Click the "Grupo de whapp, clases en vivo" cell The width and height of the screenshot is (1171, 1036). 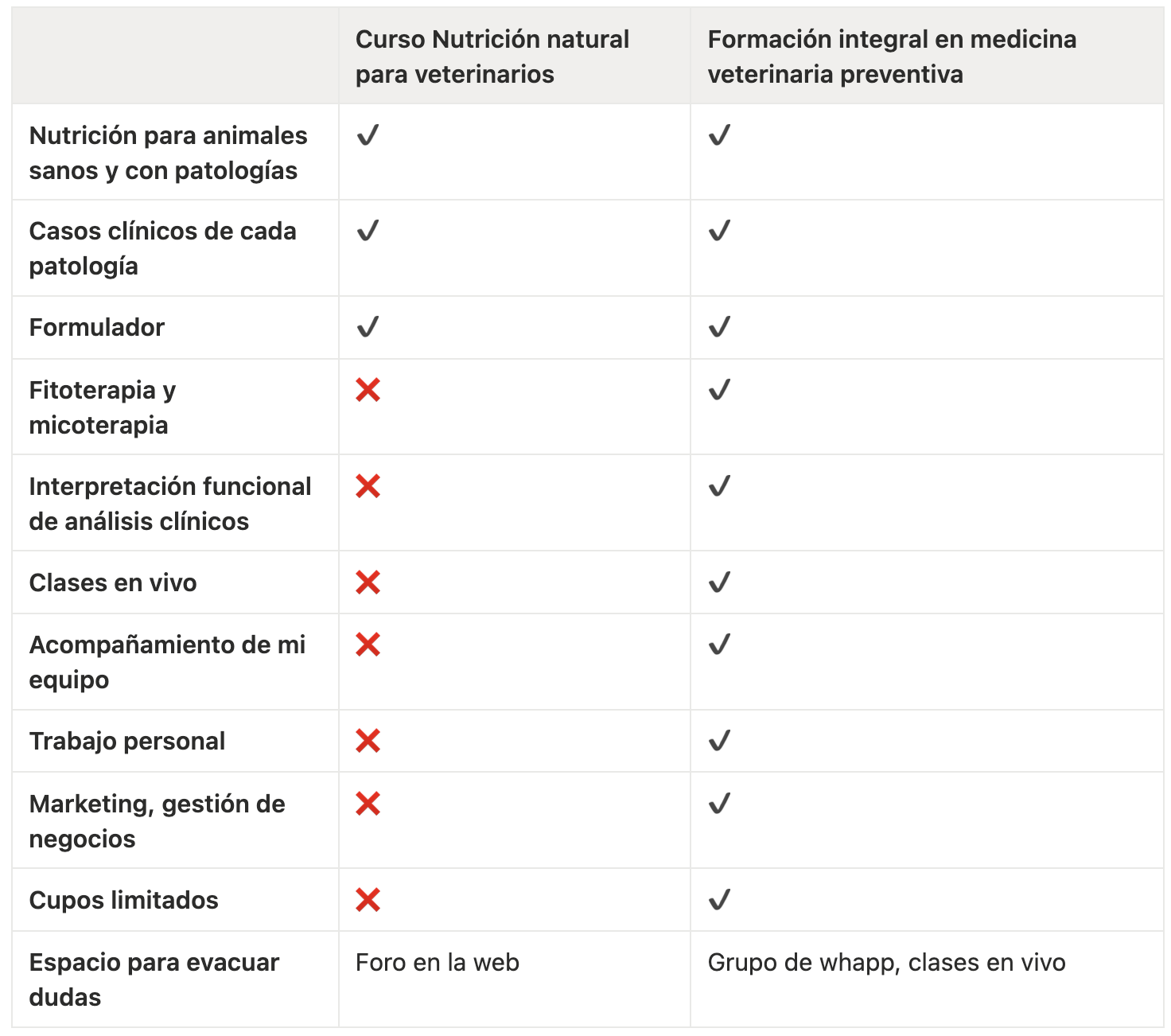tap(886, 963)
